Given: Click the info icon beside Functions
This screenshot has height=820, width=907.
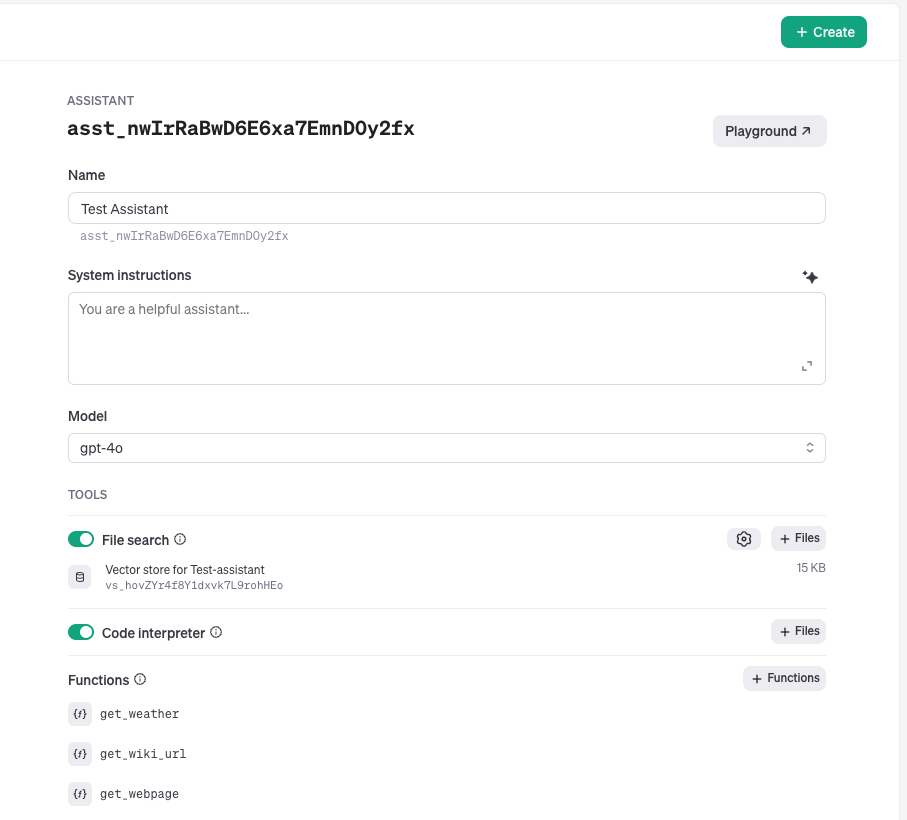Looking at the screenshot, I should click(x=140, y=679).
